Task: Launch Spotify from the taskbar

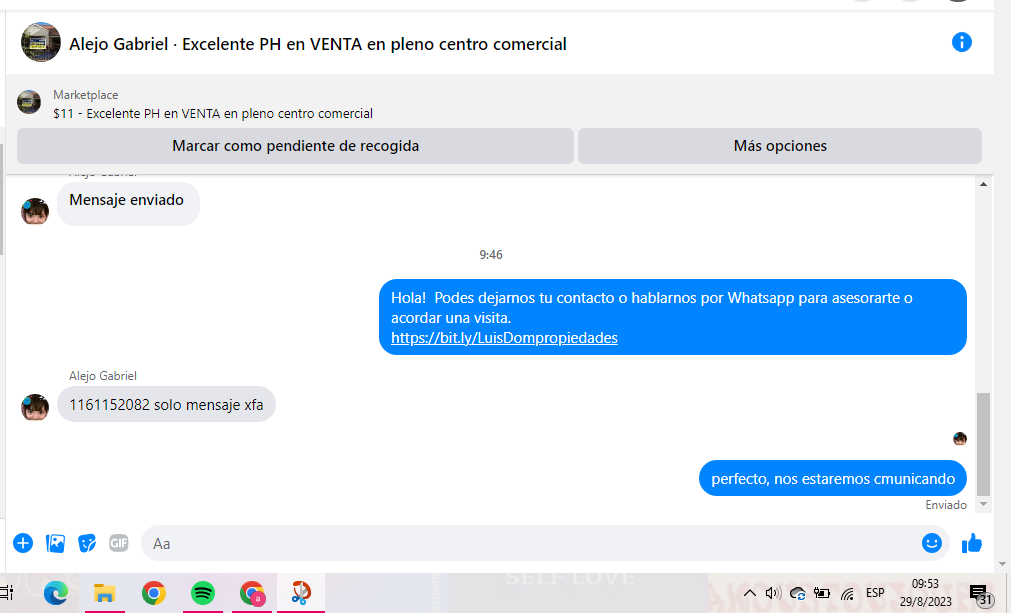Action: [203, 593]
